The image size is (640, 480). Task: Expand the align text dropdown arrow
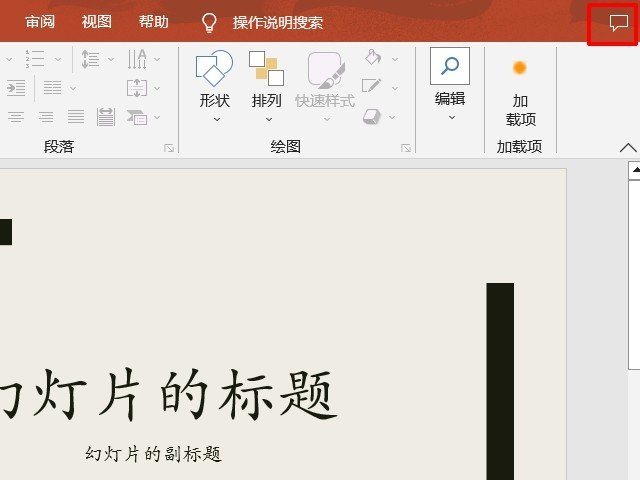(157, 88)
